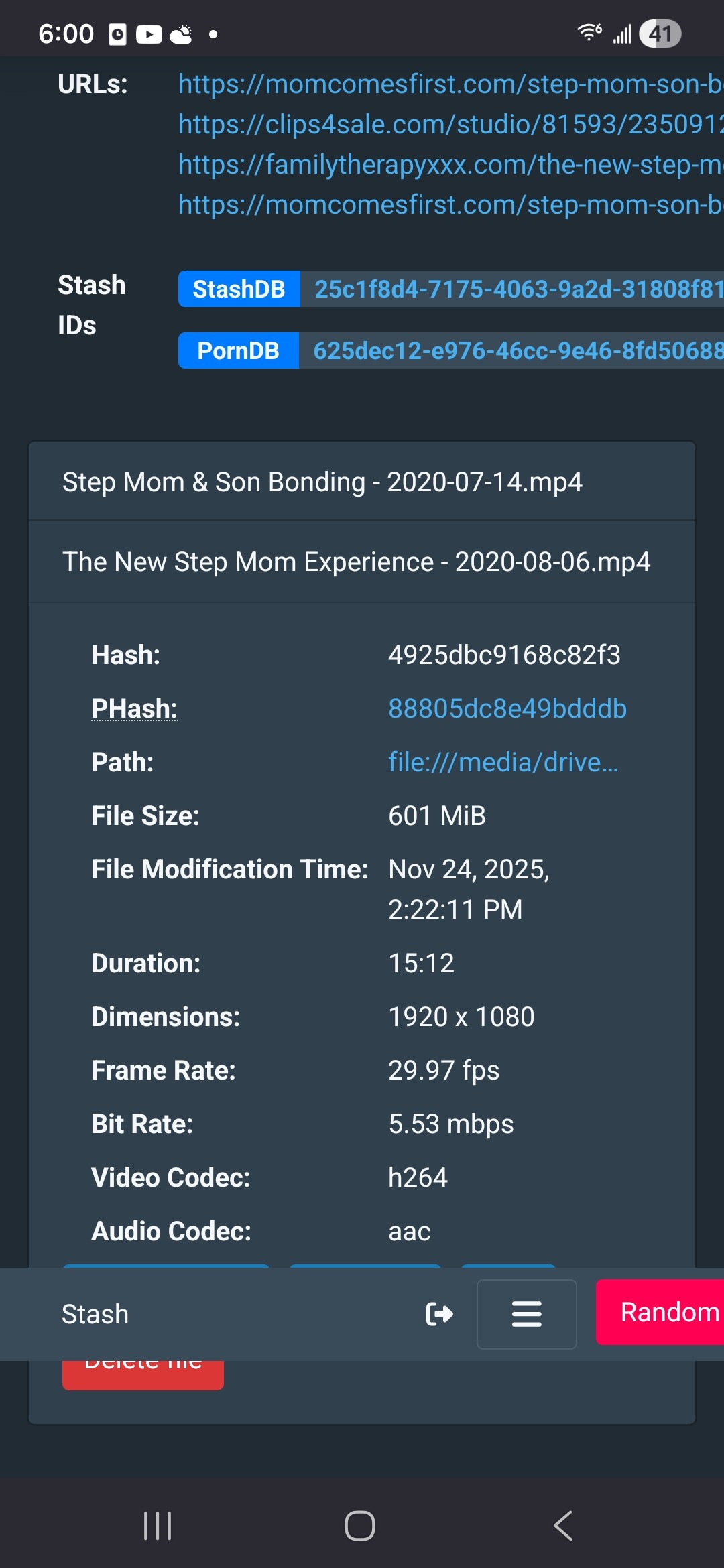Open the navigation menu in the bottom bar
Screen dimensions: 724x1568
(x=526, y=1314)
